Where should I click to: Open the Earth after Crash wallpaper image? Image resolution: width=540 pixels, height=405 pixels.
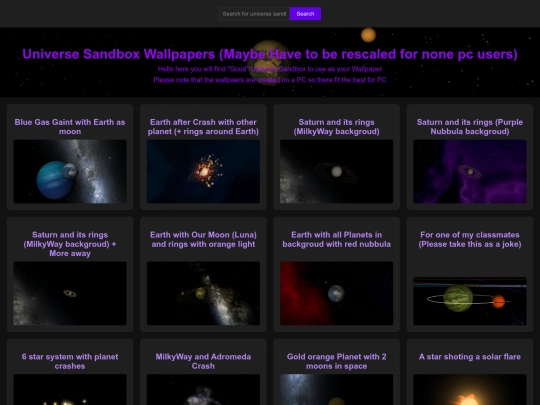pos(203,172)
